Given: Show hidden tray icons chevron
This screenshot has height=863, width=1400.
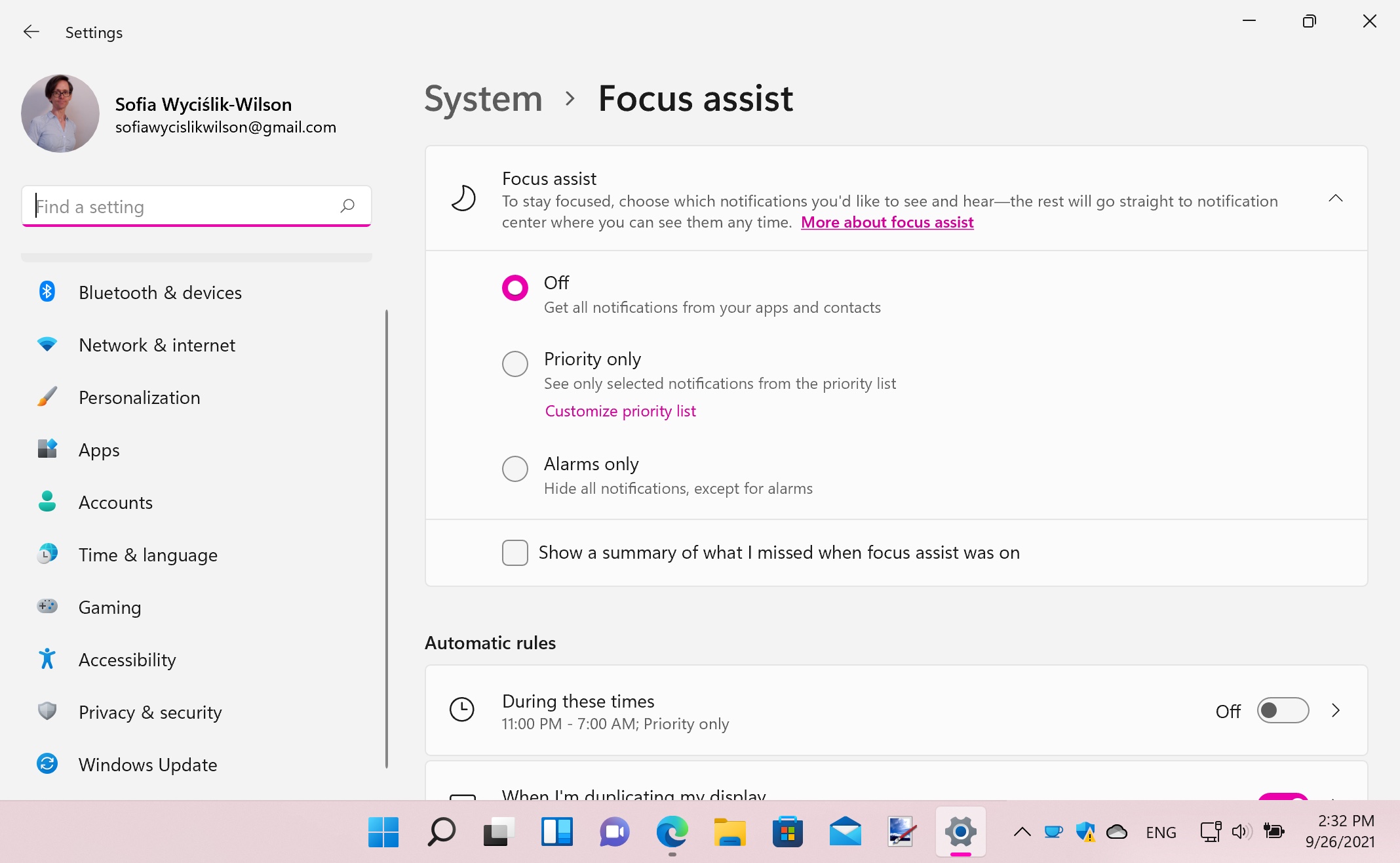Looking at the screenshot, I should [1022, 832].
